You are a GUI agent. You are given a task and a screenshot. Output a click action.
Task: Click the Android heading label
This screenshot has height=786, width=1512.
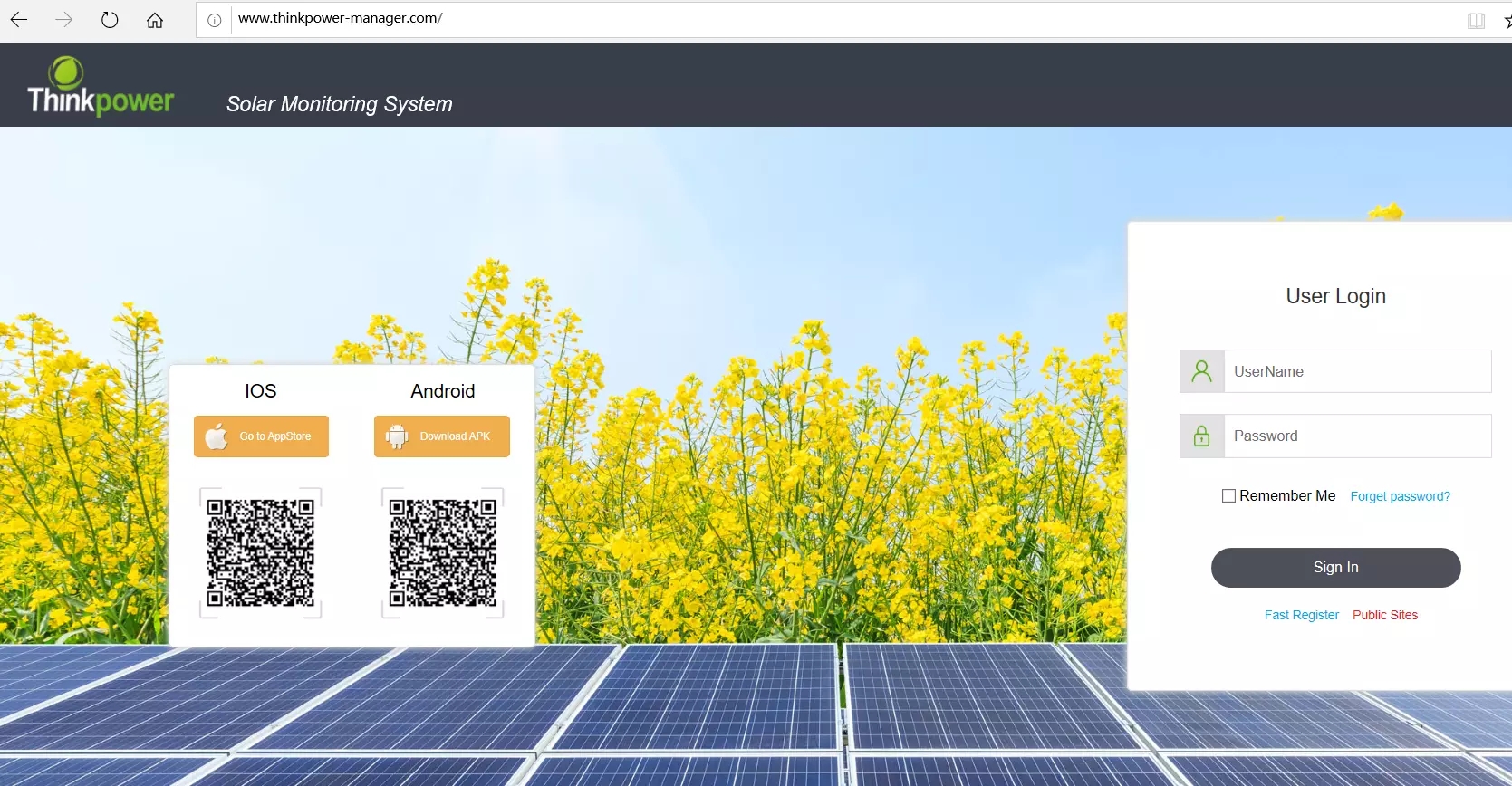click(443, 391)
